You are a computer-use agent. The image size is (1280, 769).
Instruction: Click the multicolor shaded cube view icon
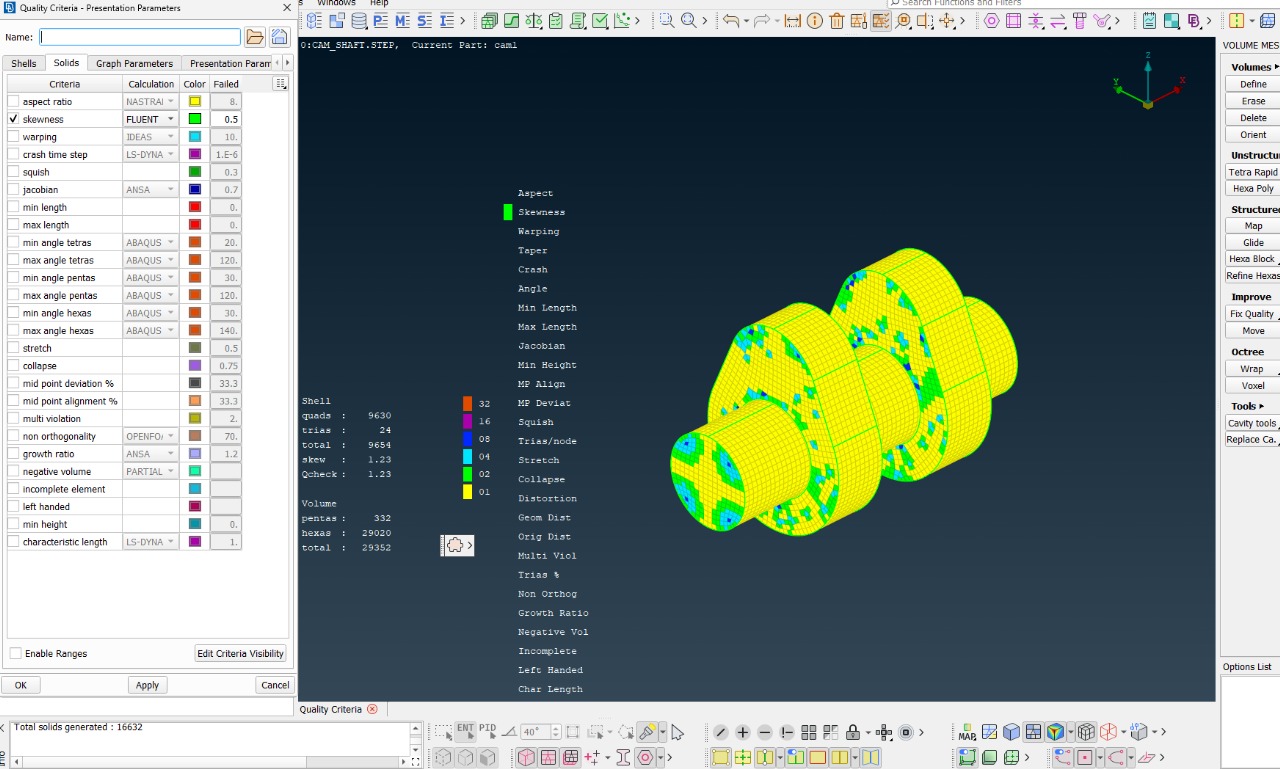tap(1054, 732)
